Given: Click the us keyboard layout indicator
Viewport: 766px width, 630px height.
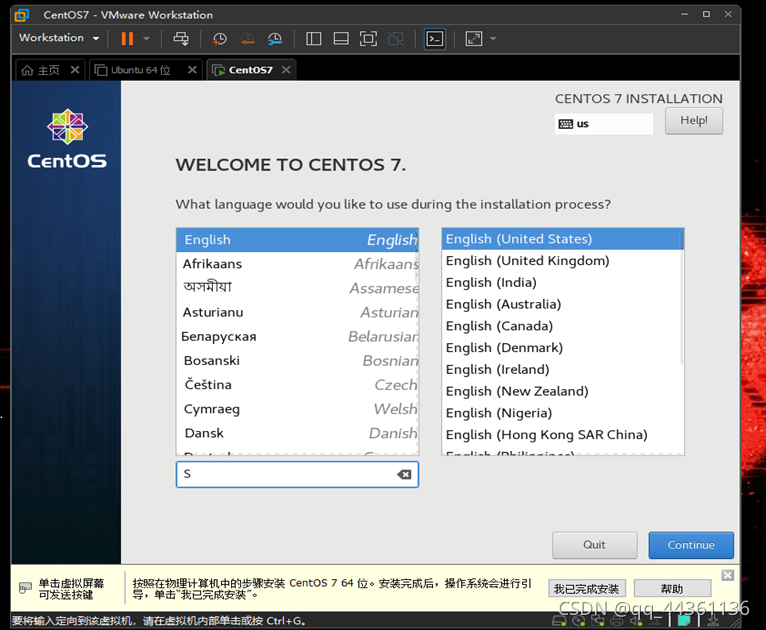Looking at the screenshot, I should pos(604,124).
